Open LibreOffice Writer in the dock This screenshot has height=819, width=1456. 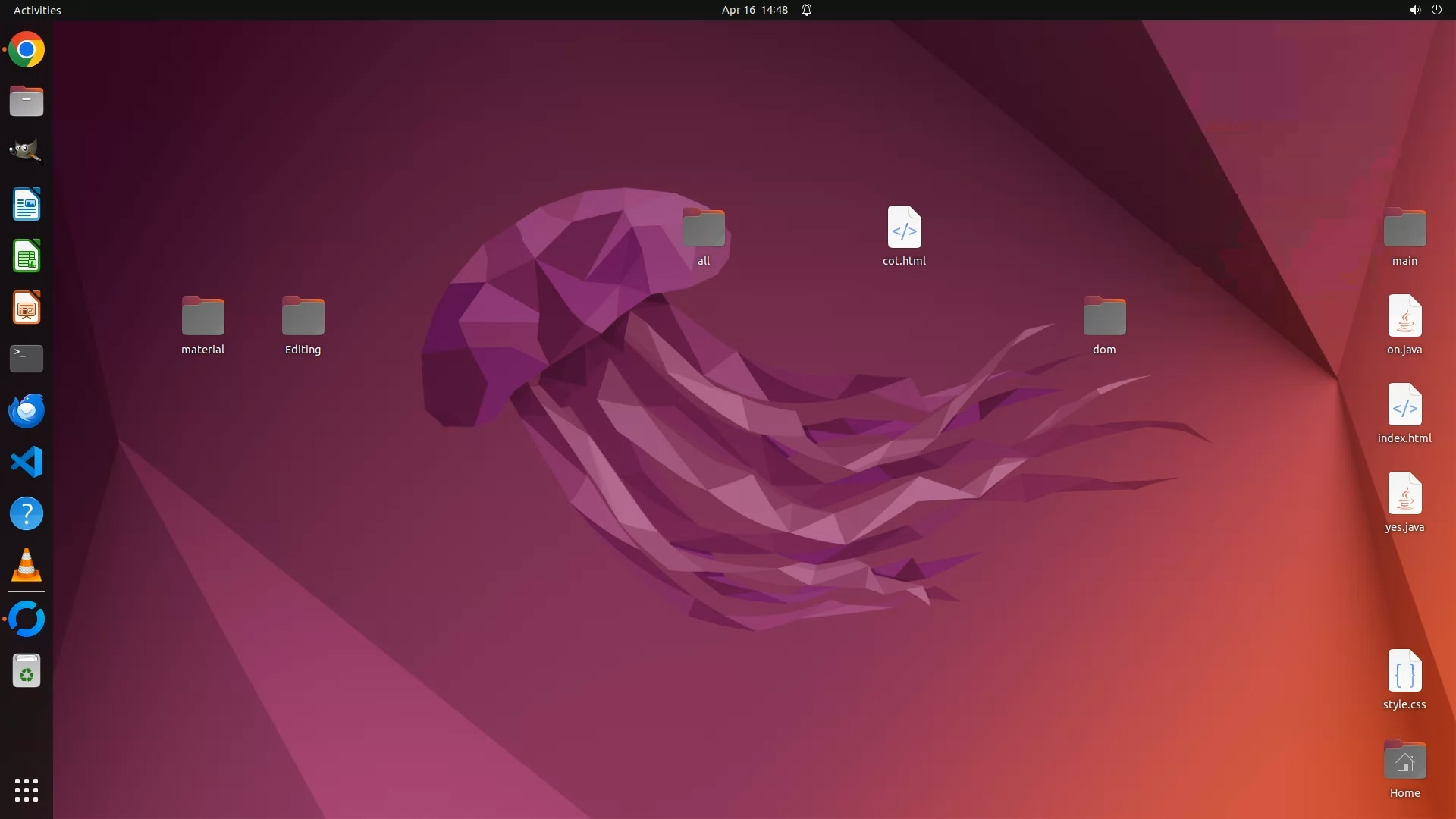pos(27,205)
